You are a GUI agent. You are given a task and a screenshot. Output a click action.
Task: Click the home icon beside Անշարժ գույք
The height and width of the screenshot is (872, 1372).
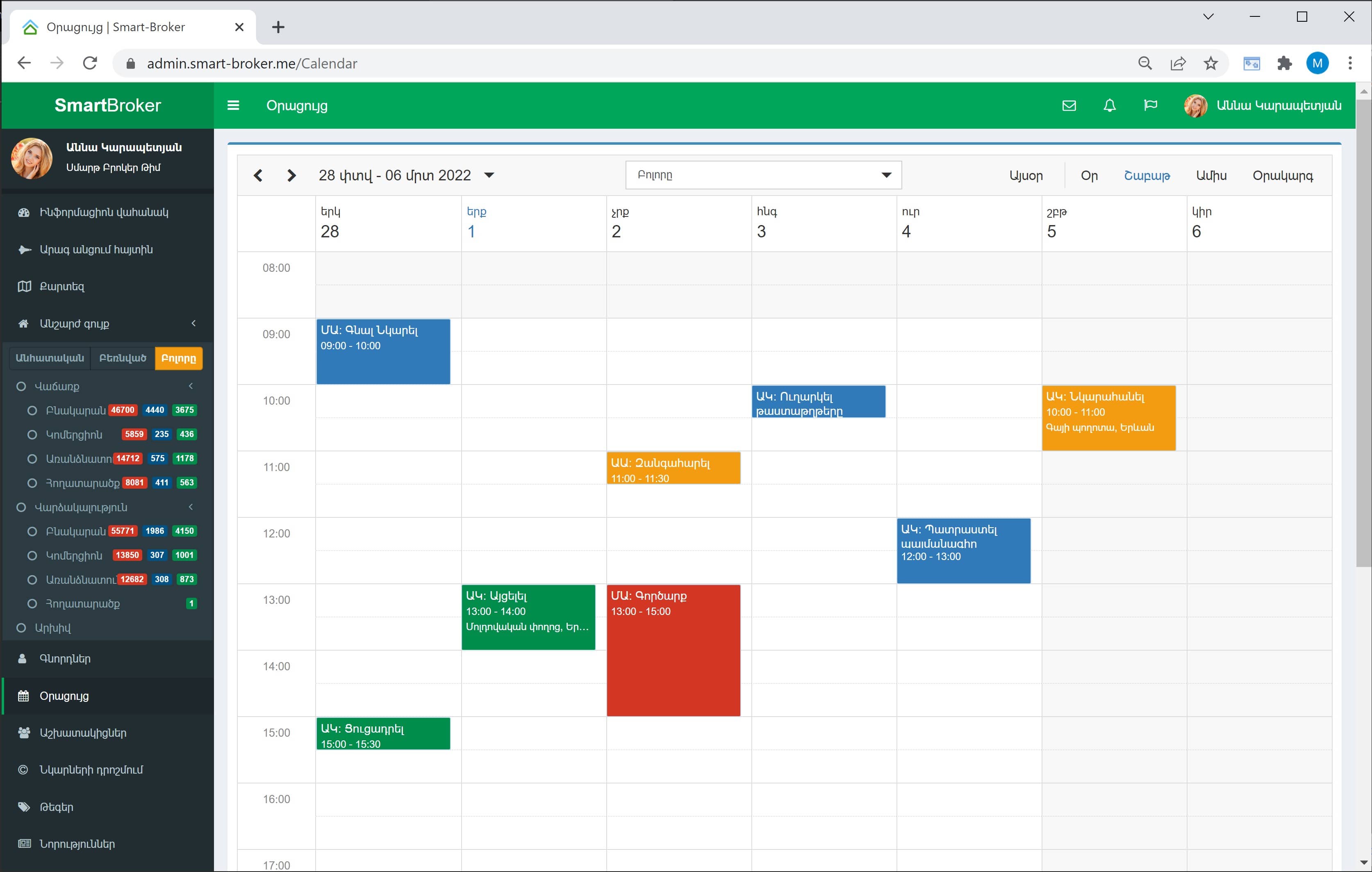(23, 324)
